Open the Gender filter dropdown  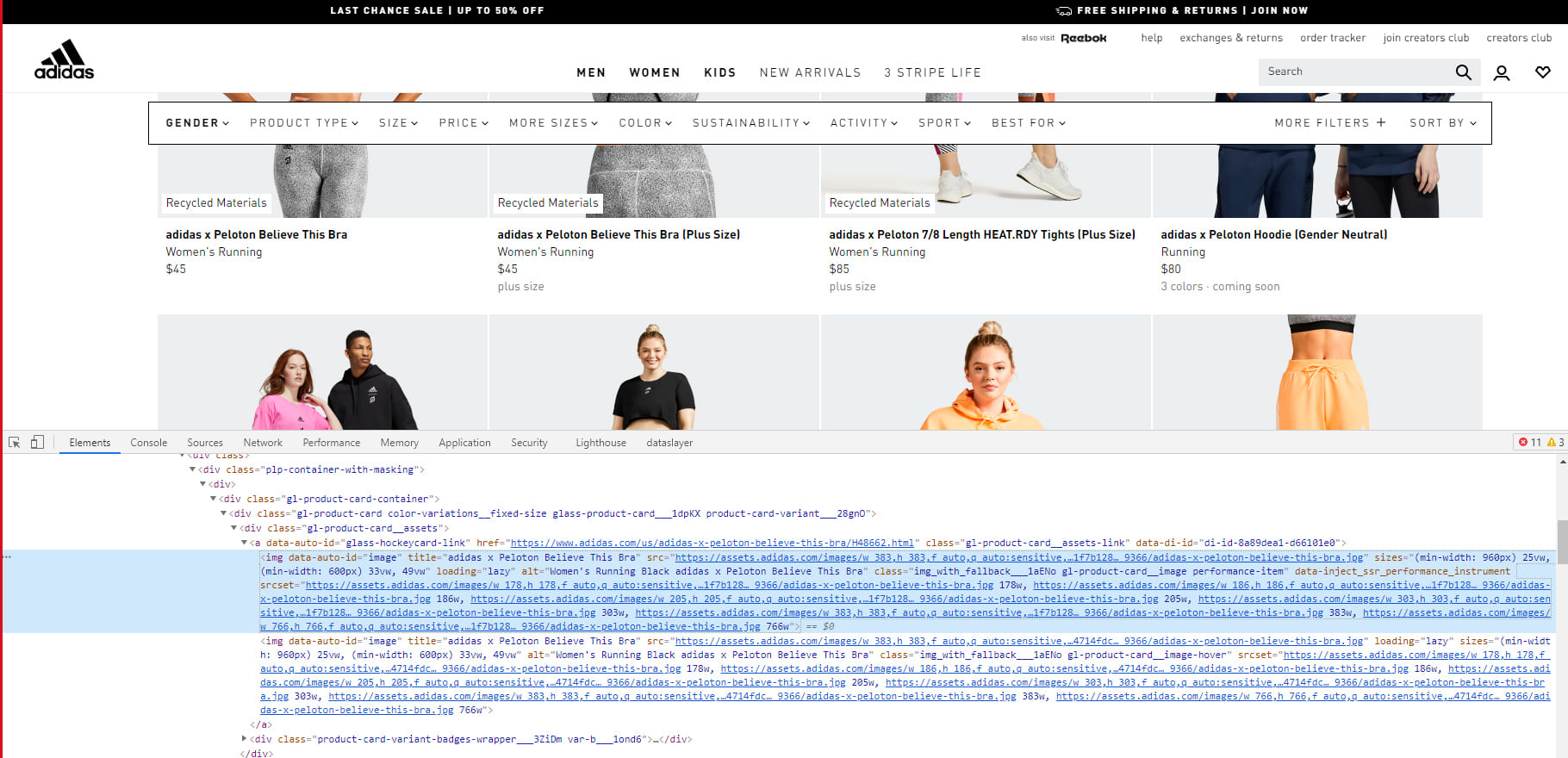[197, 123]
